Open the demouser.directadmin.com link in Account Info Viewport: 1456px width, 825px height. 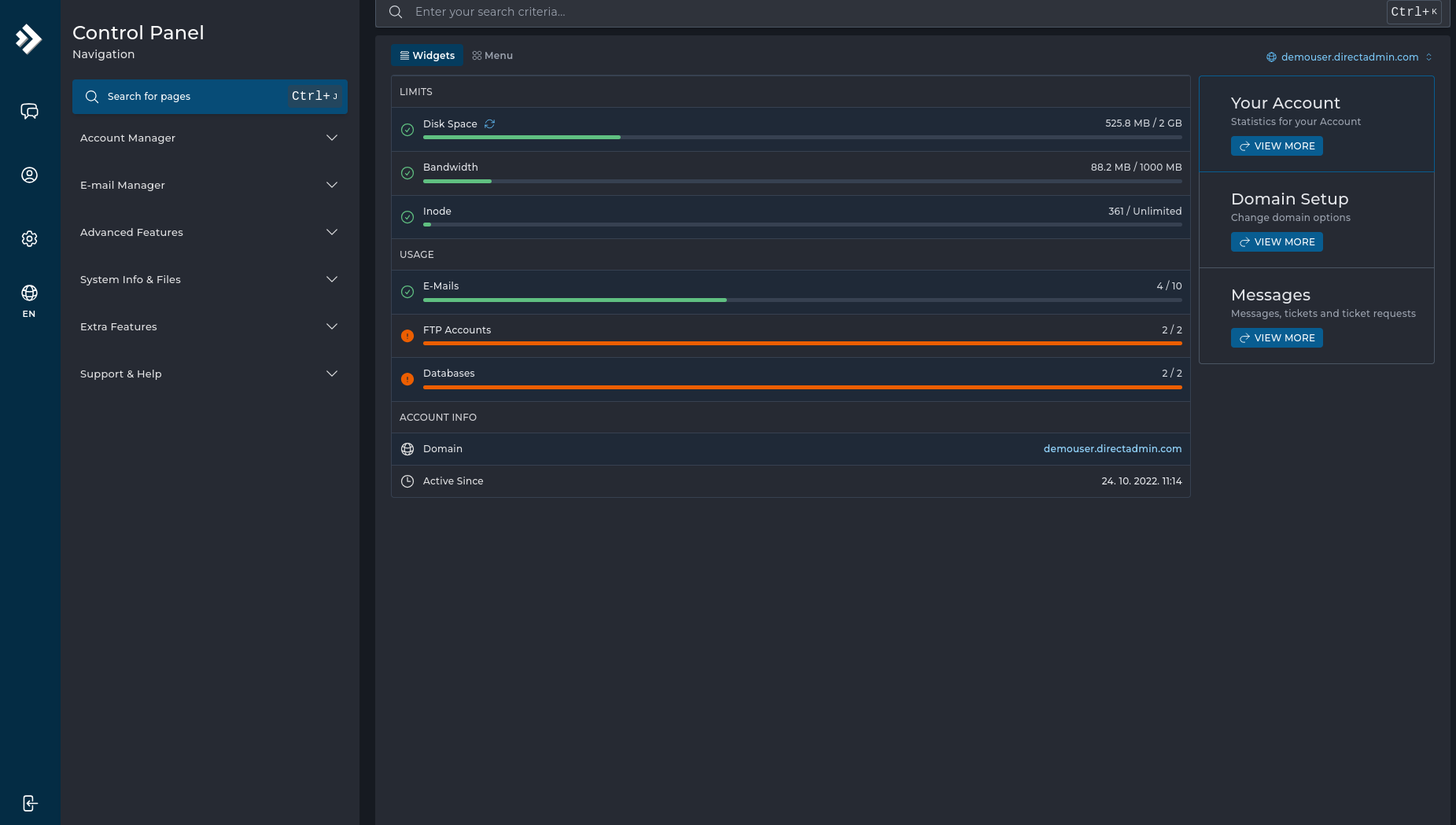point(1112,448)
